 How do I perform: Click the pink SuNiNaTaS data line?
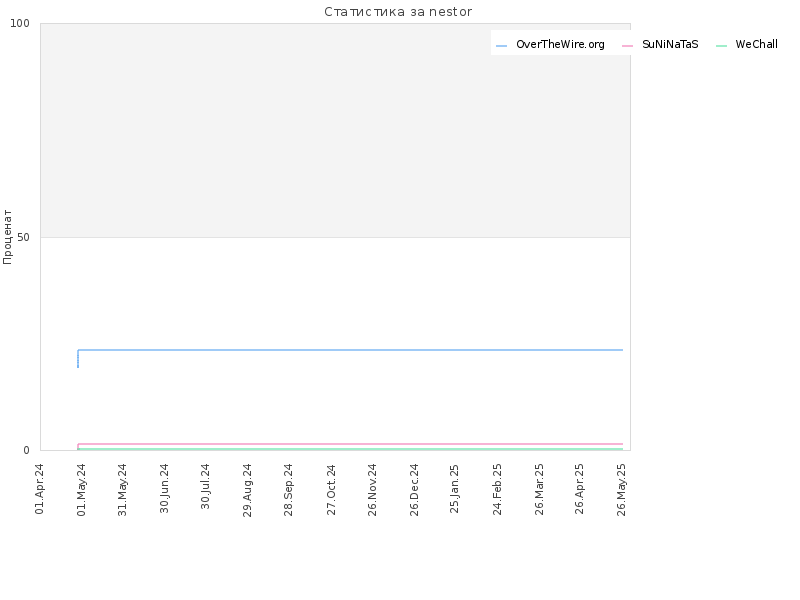(350, 444)
